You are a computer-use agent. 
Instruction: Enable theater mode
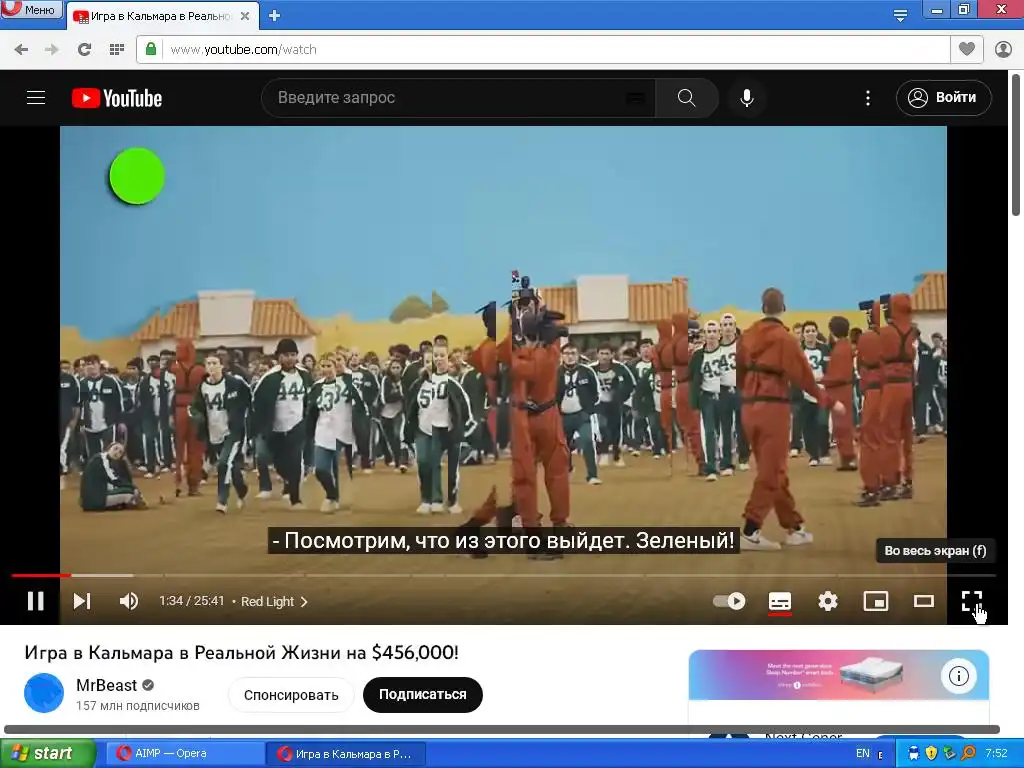pyautogui.click(x=923, y=601)
